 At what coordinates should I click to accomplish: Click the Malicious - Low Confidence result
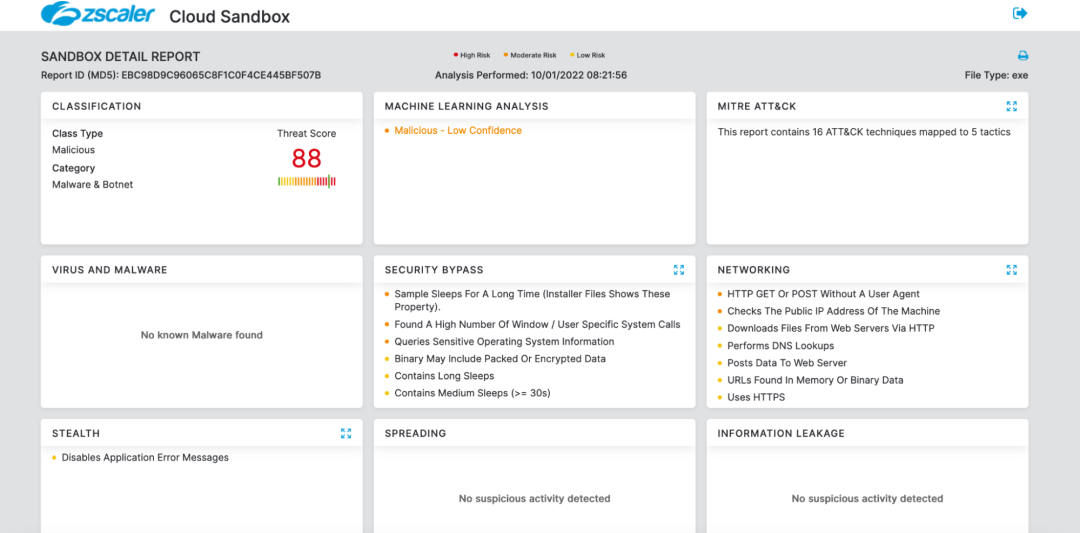pyautogui.click(x=458, y=131)
